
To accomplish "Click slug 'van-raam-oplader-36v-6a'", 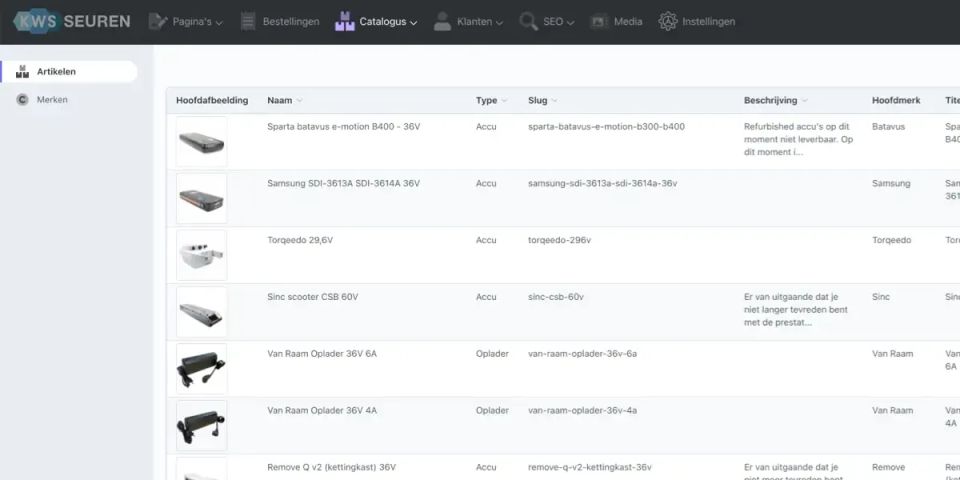I will [x=582, y=354].
